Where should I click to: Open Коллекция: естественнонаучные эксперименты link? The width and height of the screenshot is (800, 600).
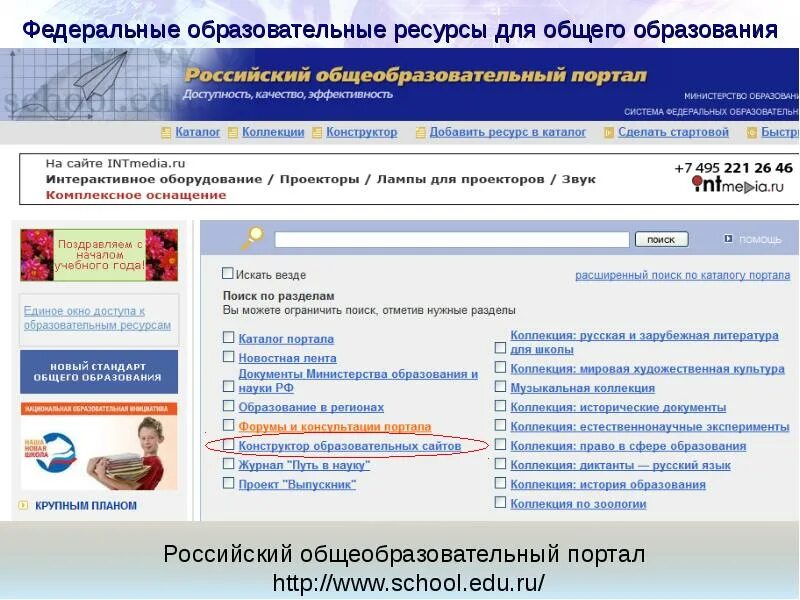pos(650,427)
